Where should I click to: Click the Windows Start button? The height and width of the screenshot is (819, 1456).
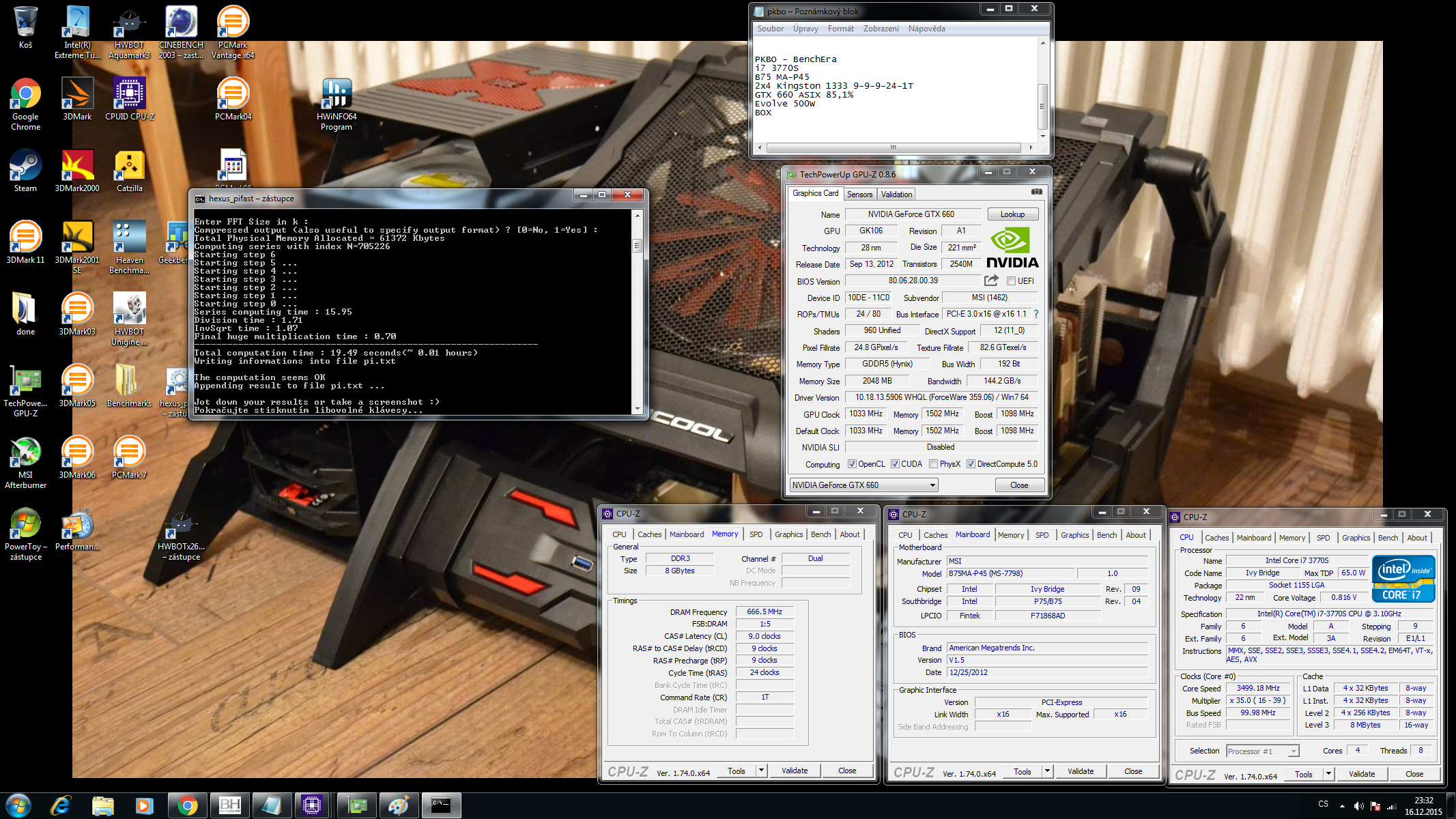click(18, 805)
